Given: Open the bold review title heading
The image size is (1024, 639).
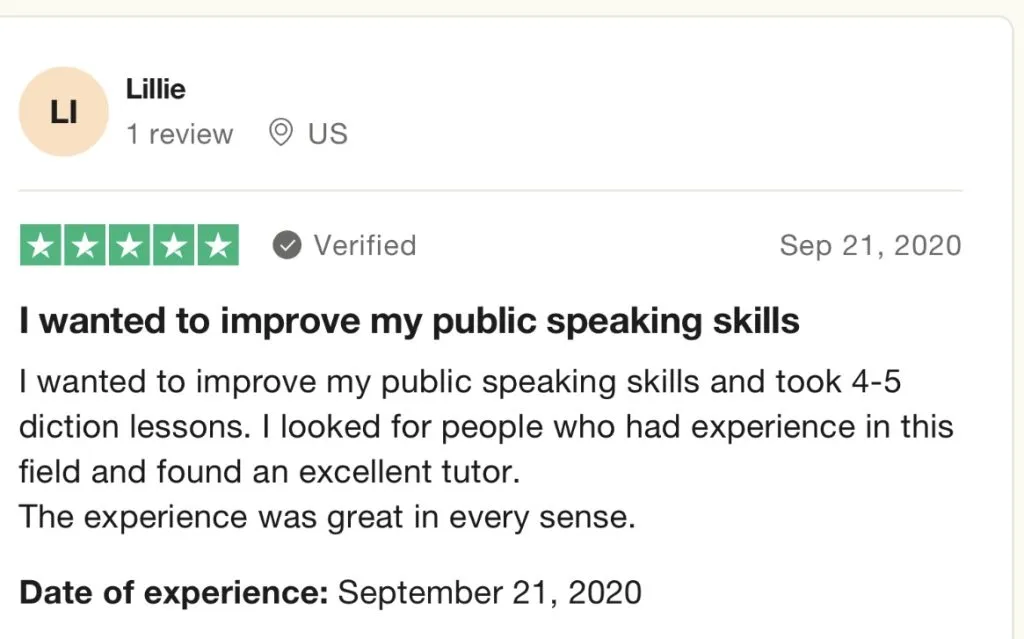Looking at the screenshot, I should point(409,321).
